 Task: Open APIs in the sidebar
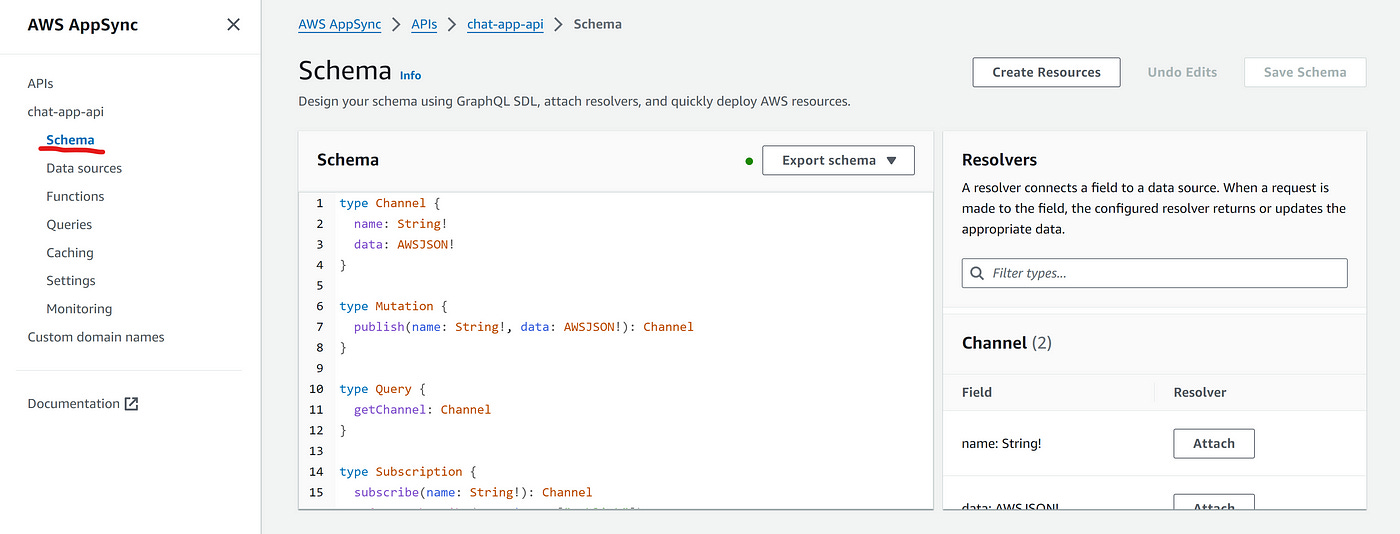(x=40, y=84)
